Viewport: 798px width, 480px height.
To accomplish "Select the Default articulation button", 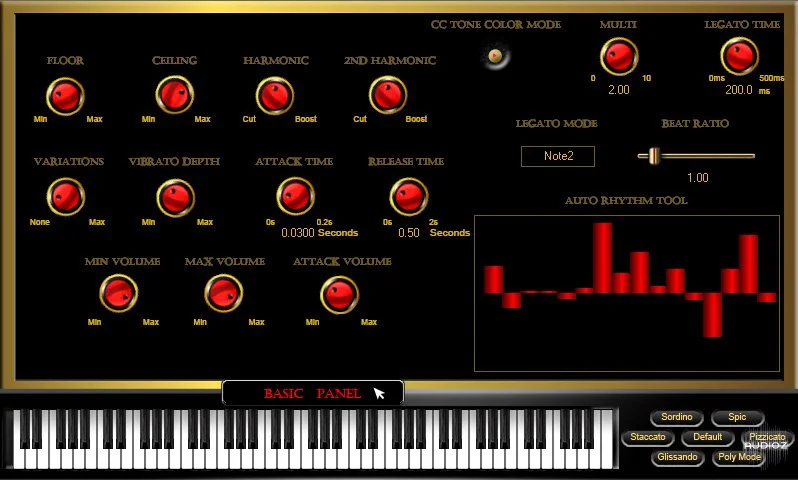I will [x=707, y=437].
